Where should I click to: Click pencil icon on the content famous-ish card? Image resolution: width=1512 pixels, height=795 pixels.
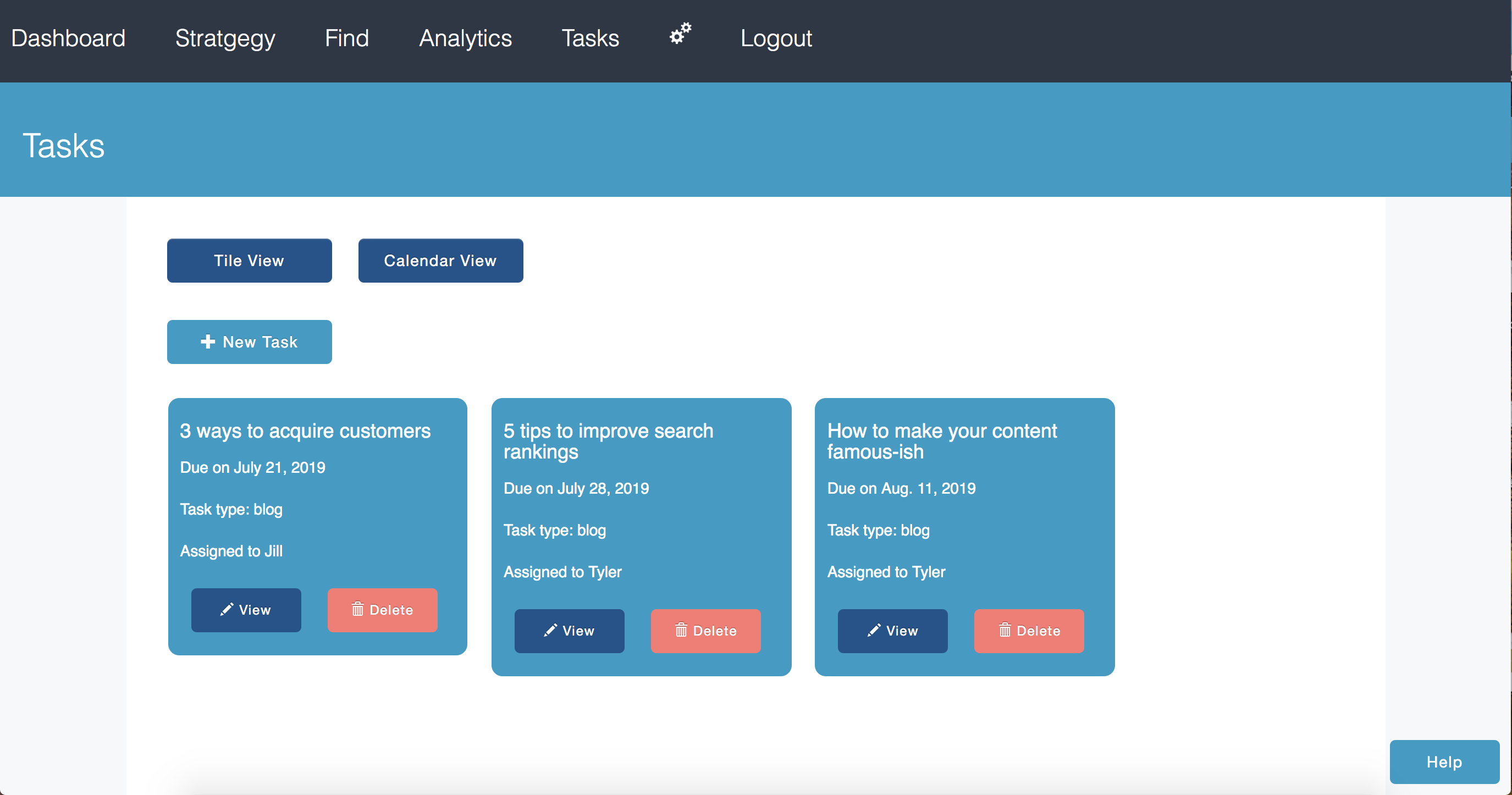(x=874, y=631)
